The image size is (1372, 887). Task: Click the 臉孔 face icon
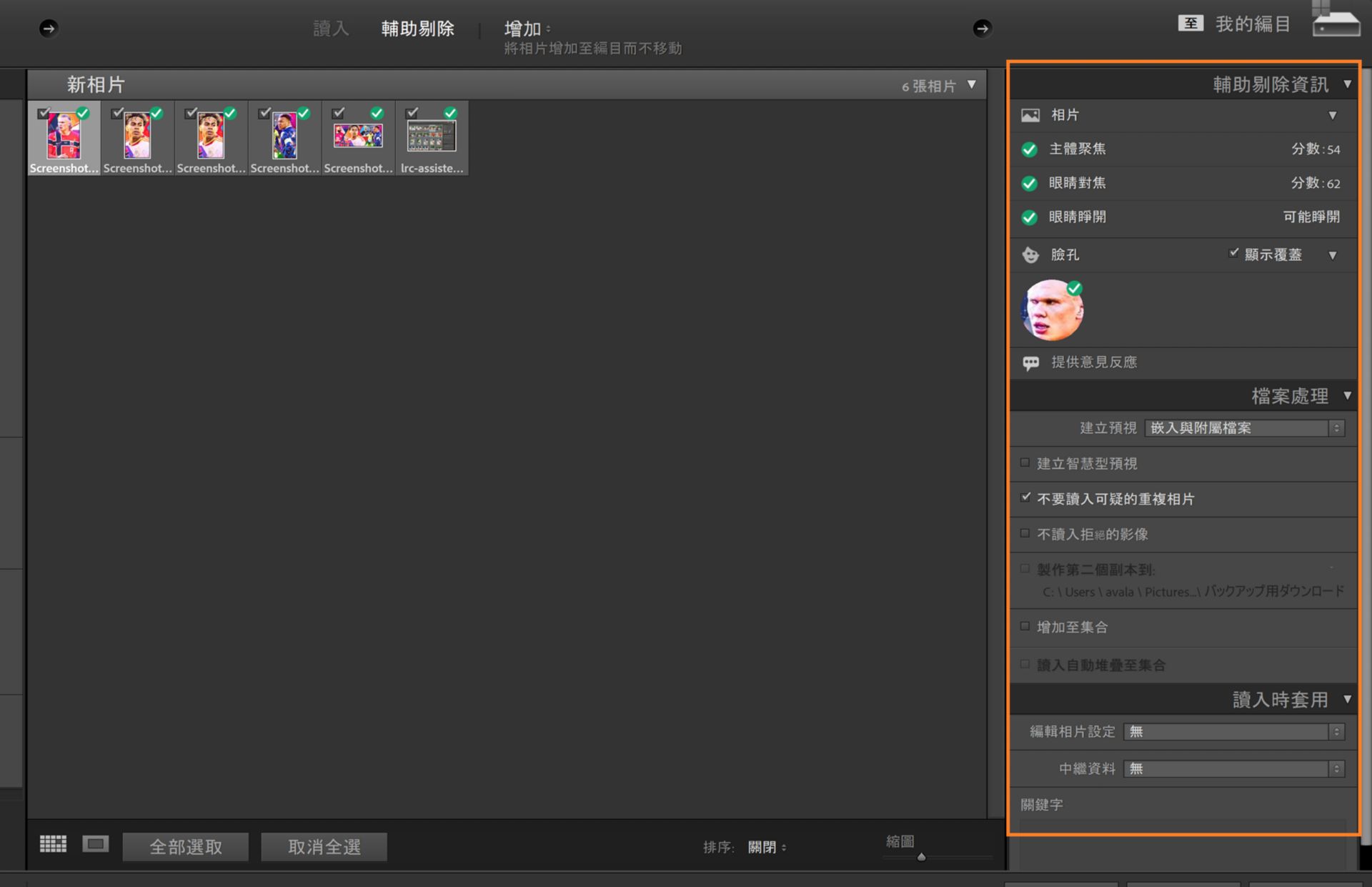(x=1030, y=254)
